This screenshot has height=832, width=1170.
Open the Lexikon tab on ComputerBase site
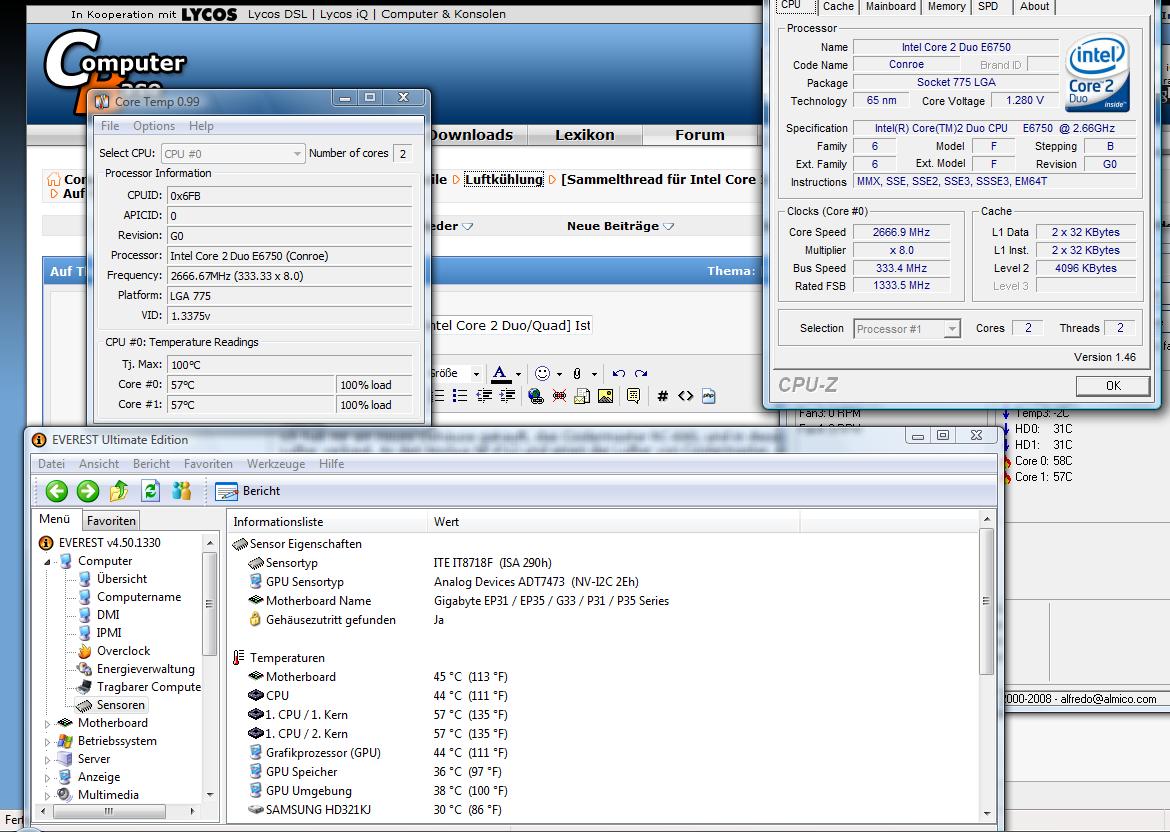click(585, 135)
